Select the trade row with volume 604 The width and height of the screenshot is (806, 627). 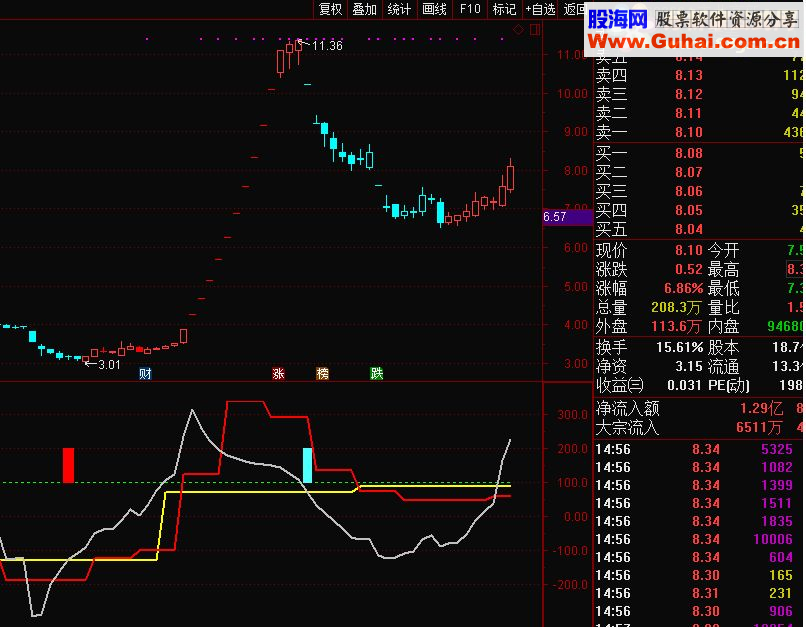(699, 557)
